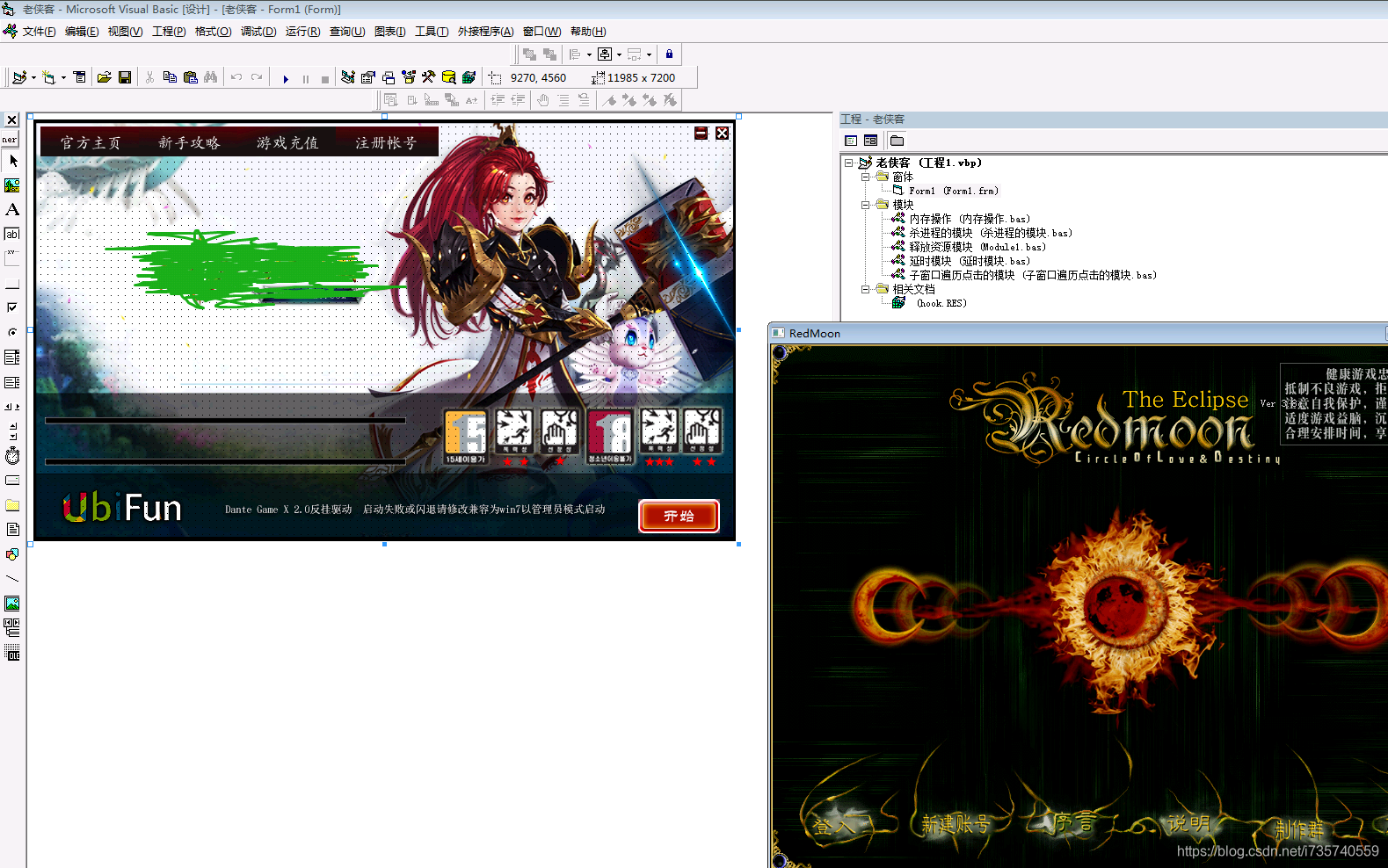Select the PictureBox control tool
This screenshot has width=1388, height=868.
pos(12,185)
